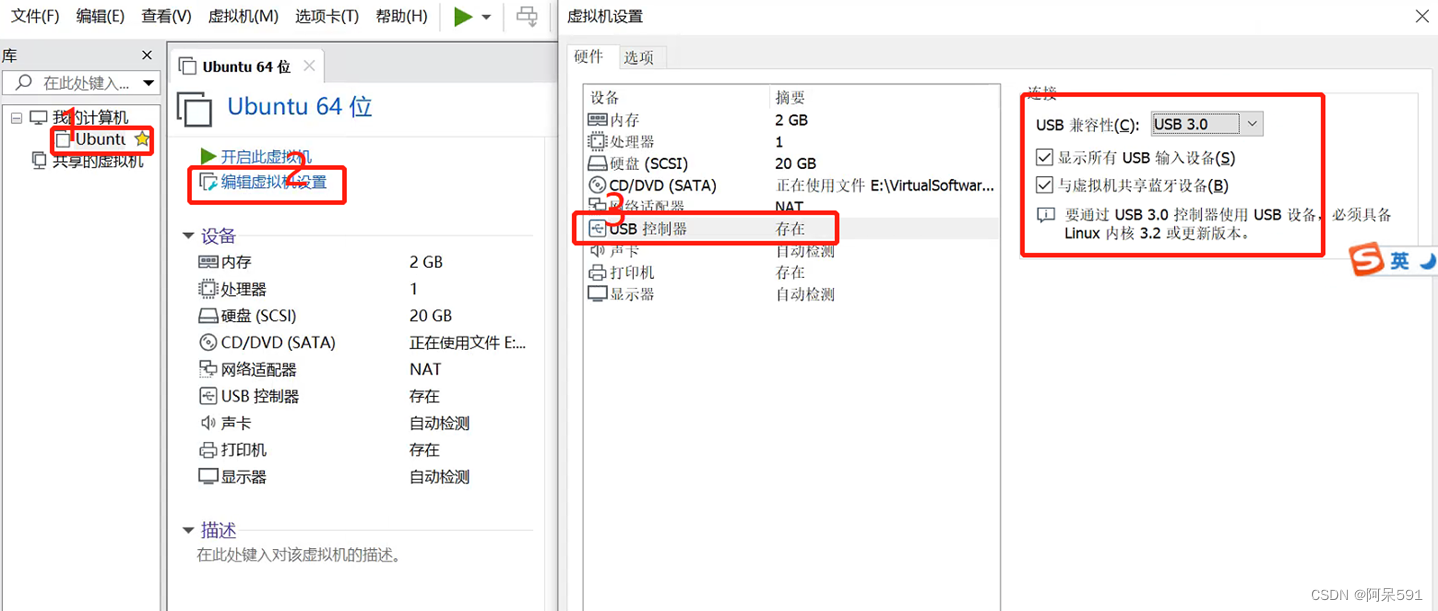Click the favorite star beside Ubuntu

[x=142, y=139]
